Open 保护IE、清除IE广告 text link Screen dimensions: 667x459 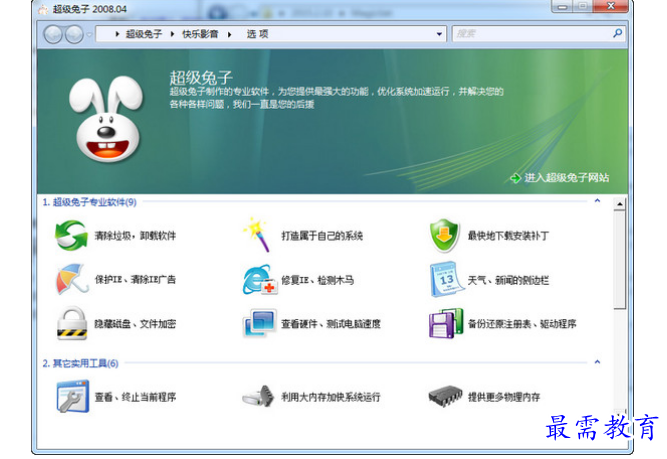click(x=135, y=279)
